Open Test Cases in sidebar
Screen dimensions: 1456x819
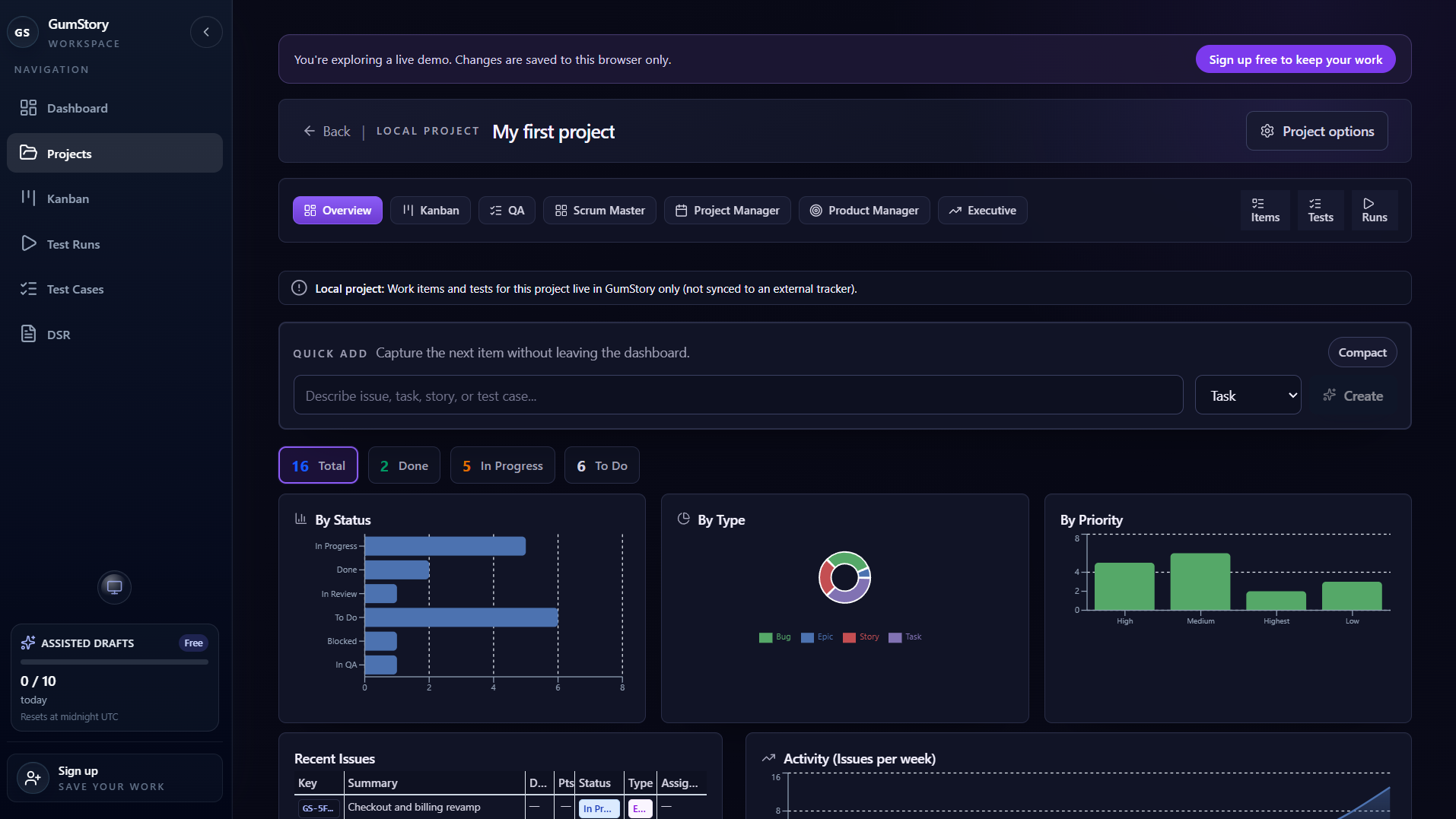(114, 289)
